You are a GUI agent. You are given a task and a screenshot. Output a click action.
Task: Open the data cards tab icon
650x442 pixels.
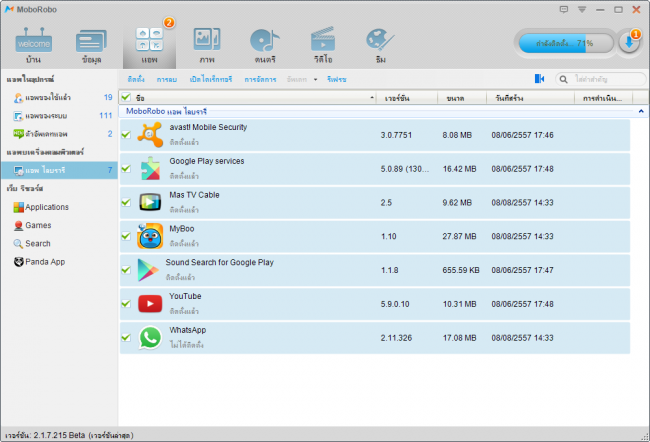91,41
